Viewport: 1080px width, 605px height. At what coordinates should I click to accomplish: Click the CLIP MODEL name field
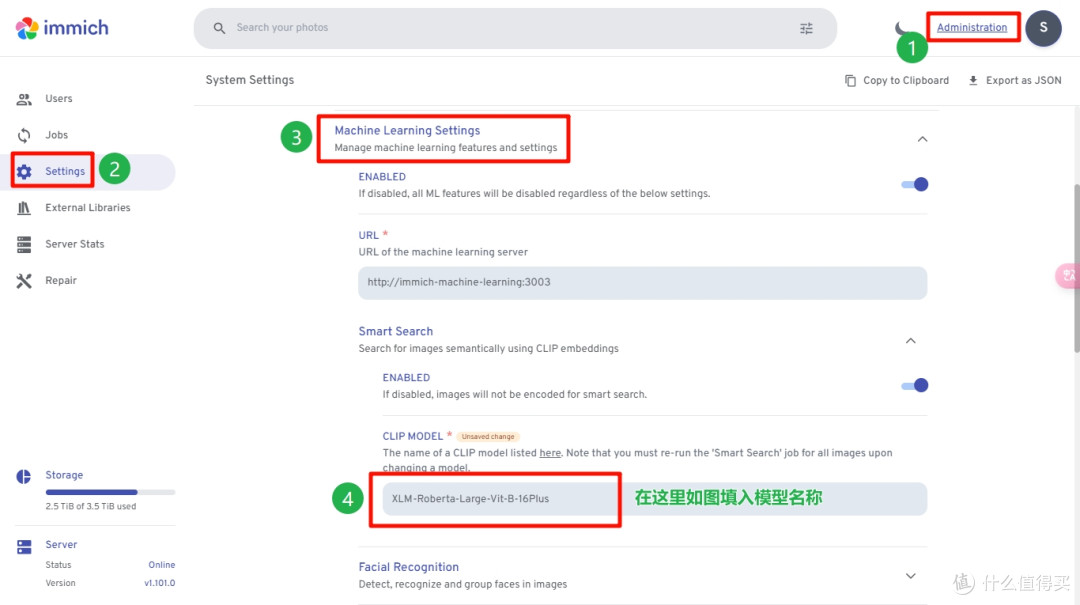(654, 499)
